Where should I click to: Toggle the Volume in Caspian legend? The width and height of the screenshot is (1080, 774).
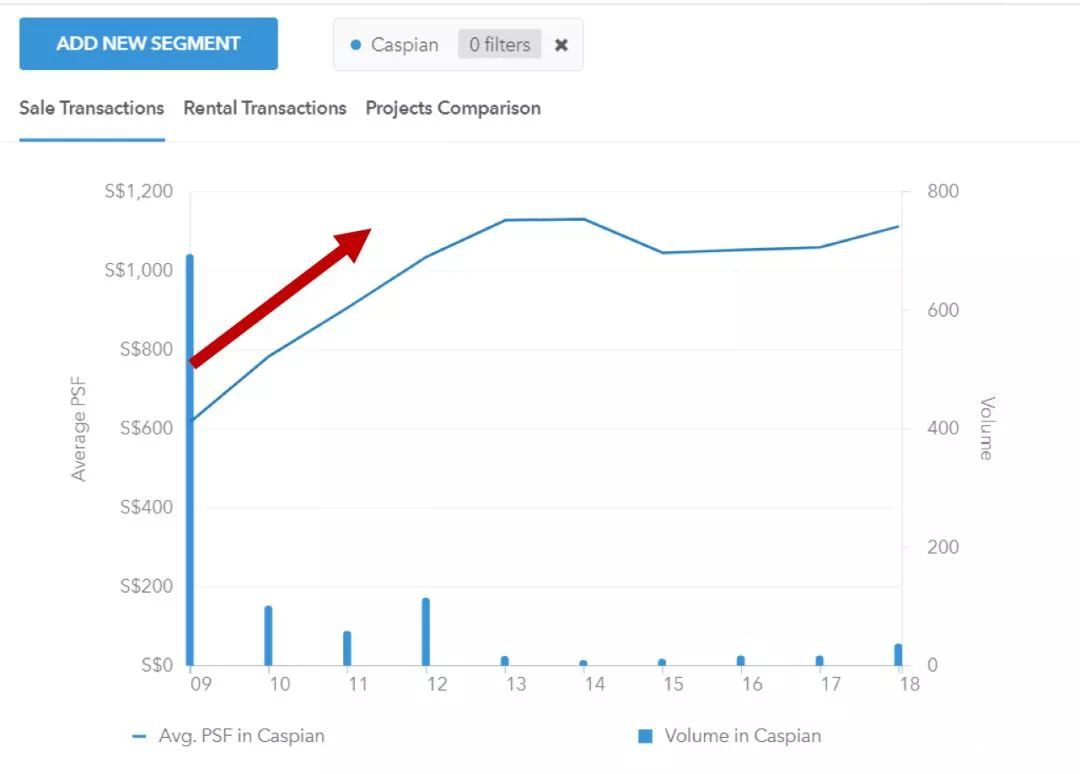(742, 736)
